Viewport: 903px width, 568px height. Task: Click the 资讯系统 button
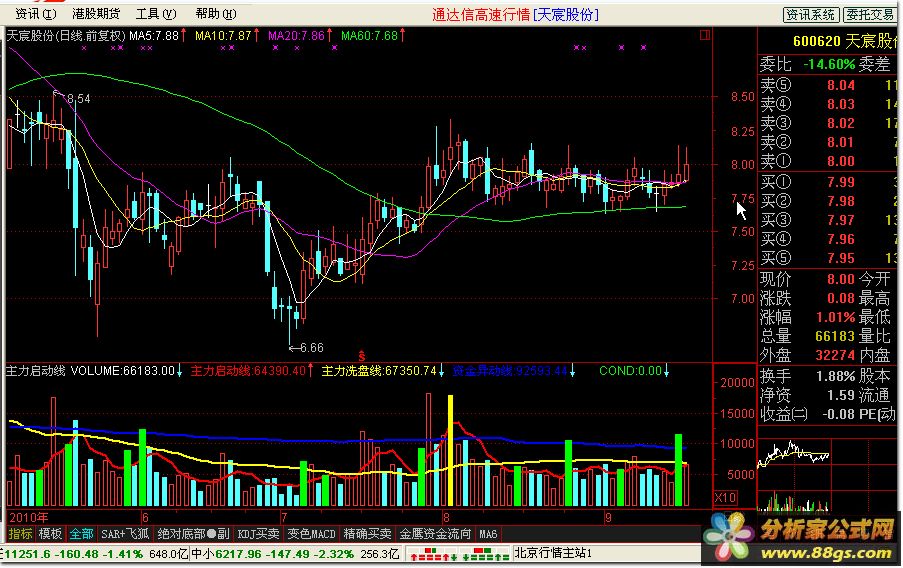point(811,15)
